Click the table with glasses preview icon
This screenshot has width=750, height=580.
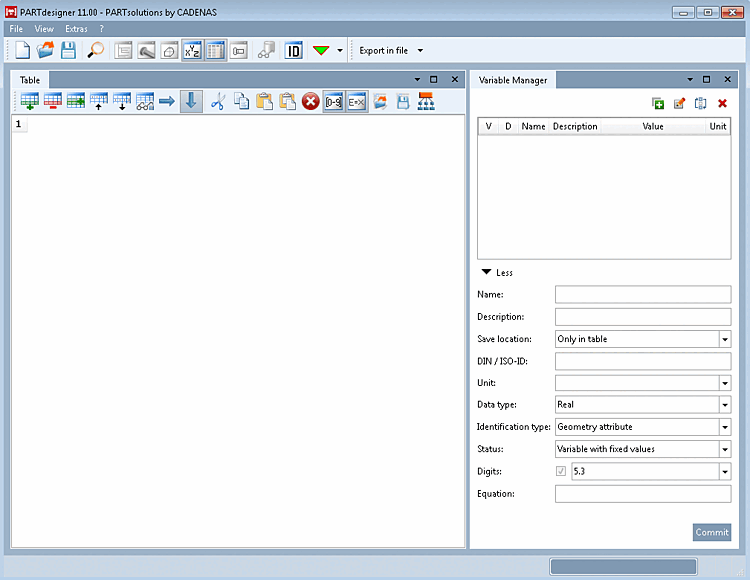[x=145, y=101]
